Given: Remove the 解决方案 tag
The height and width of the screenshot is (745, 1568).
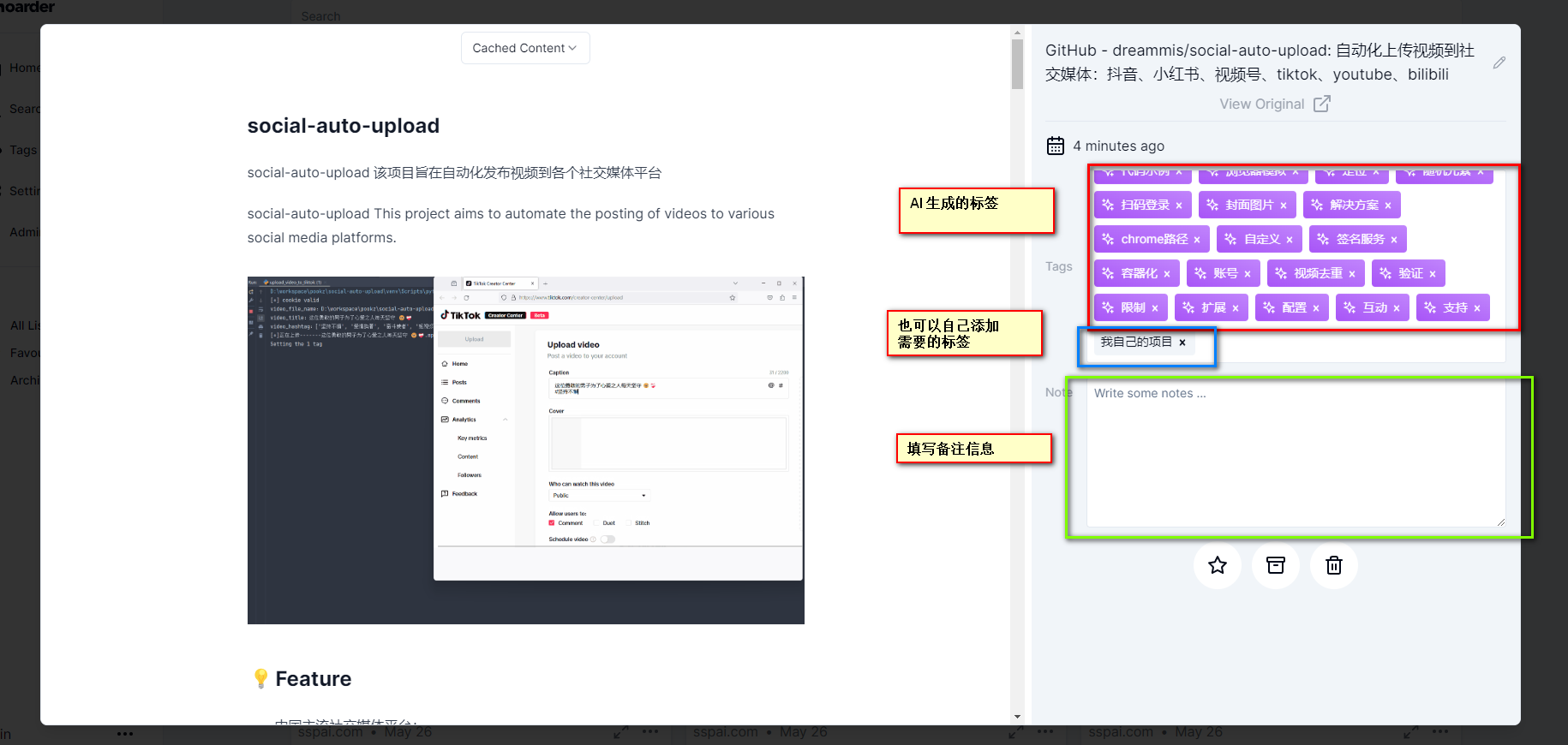Looking at the screenshot, I should (x=1388, y=206).
